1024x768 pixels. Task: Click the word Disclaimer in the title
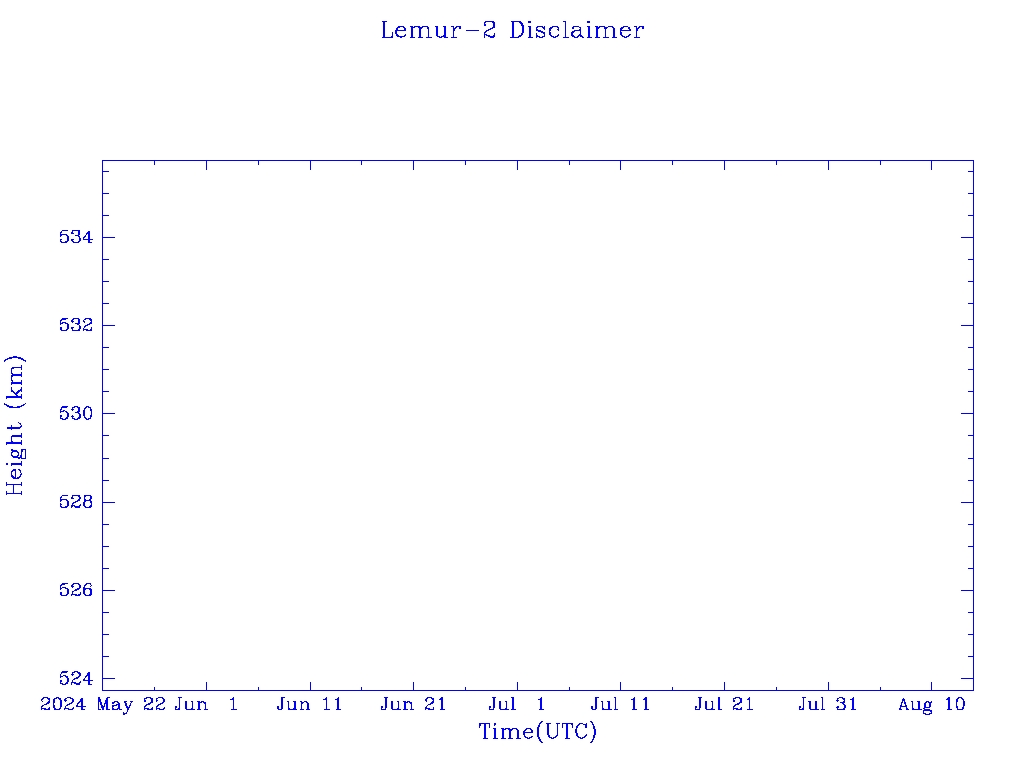tap(577, 30)
